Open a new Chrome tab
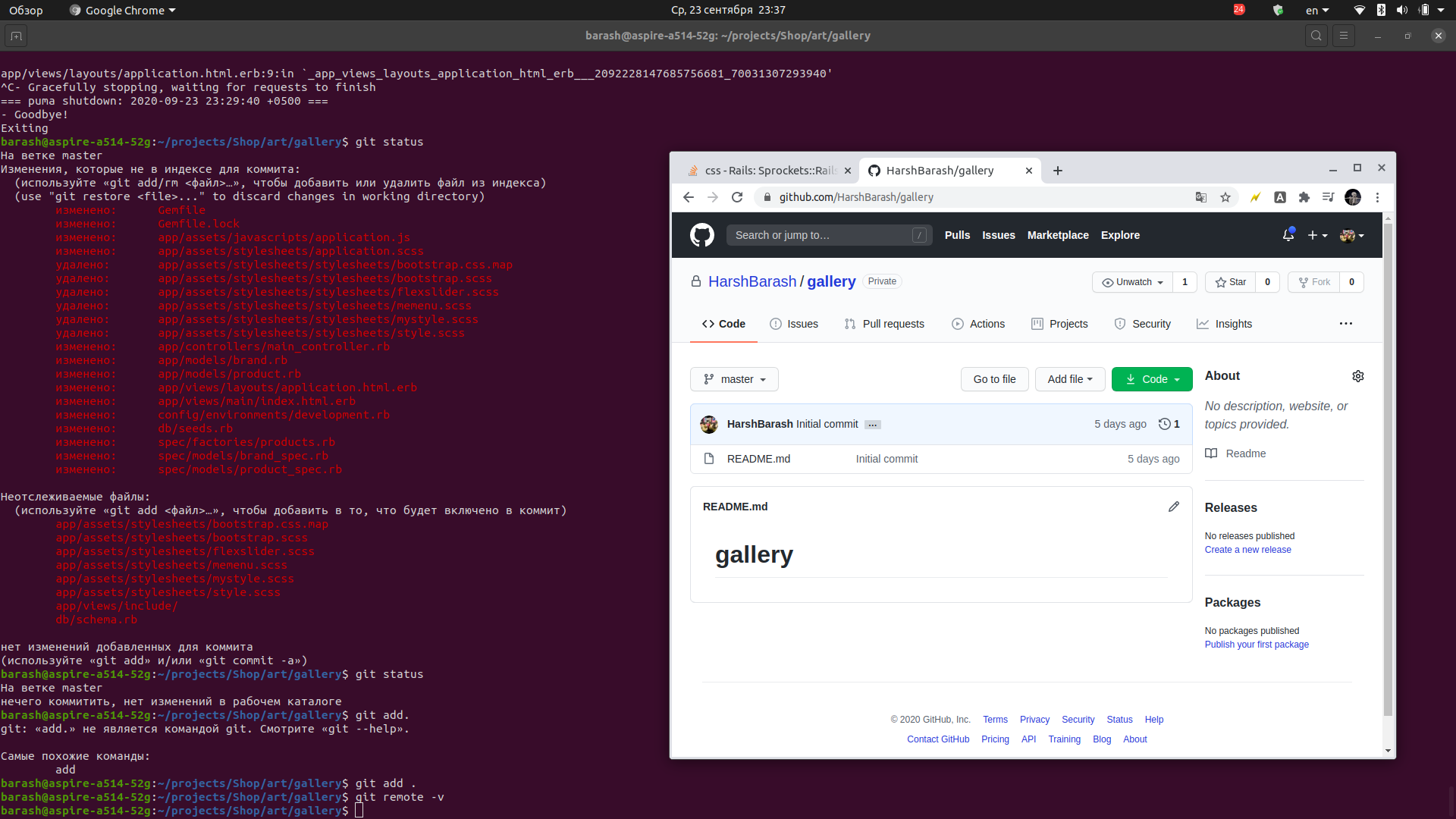 1057,171
